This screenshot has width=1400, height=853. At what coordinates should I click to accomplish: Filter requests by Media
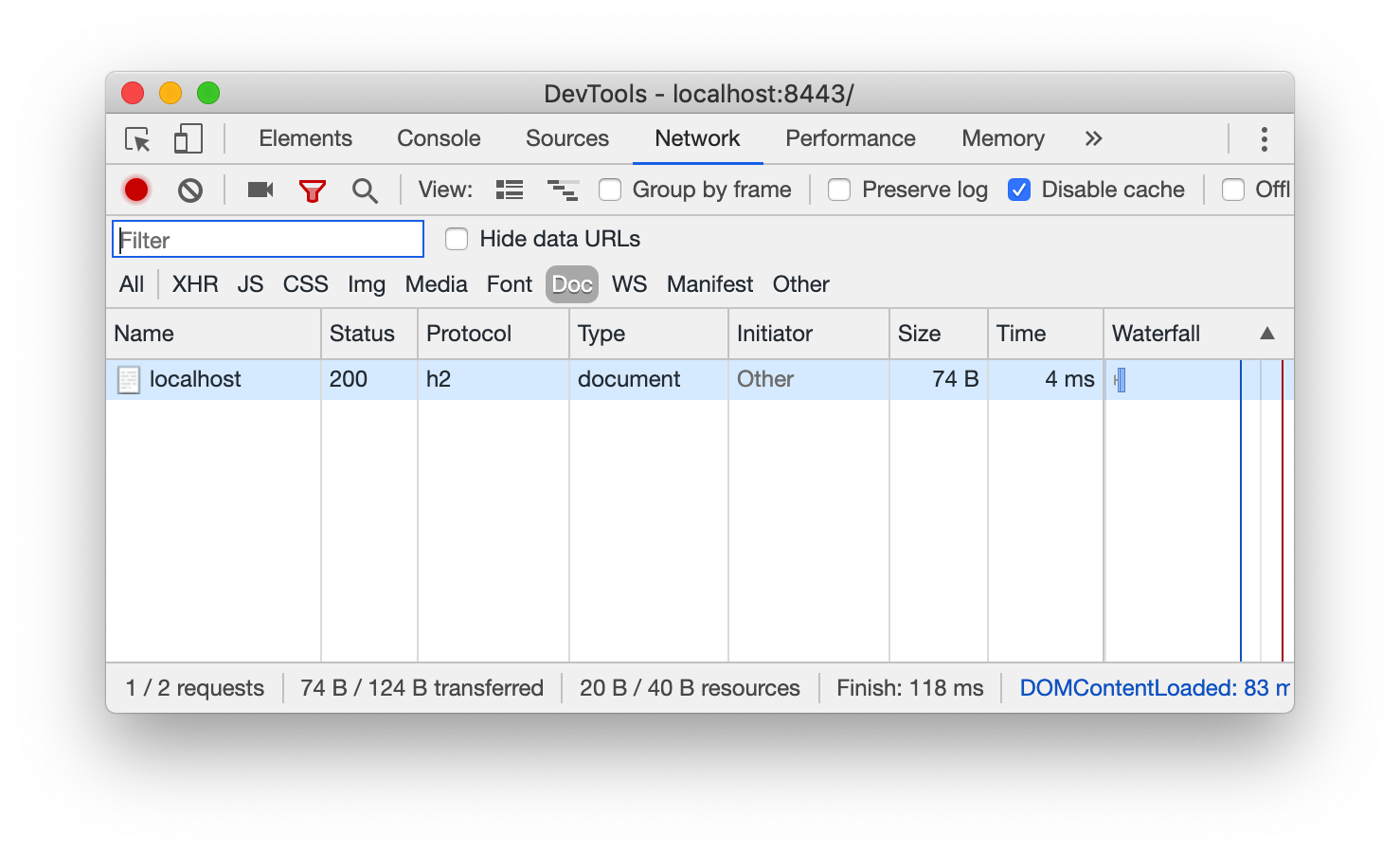point(436,284)
